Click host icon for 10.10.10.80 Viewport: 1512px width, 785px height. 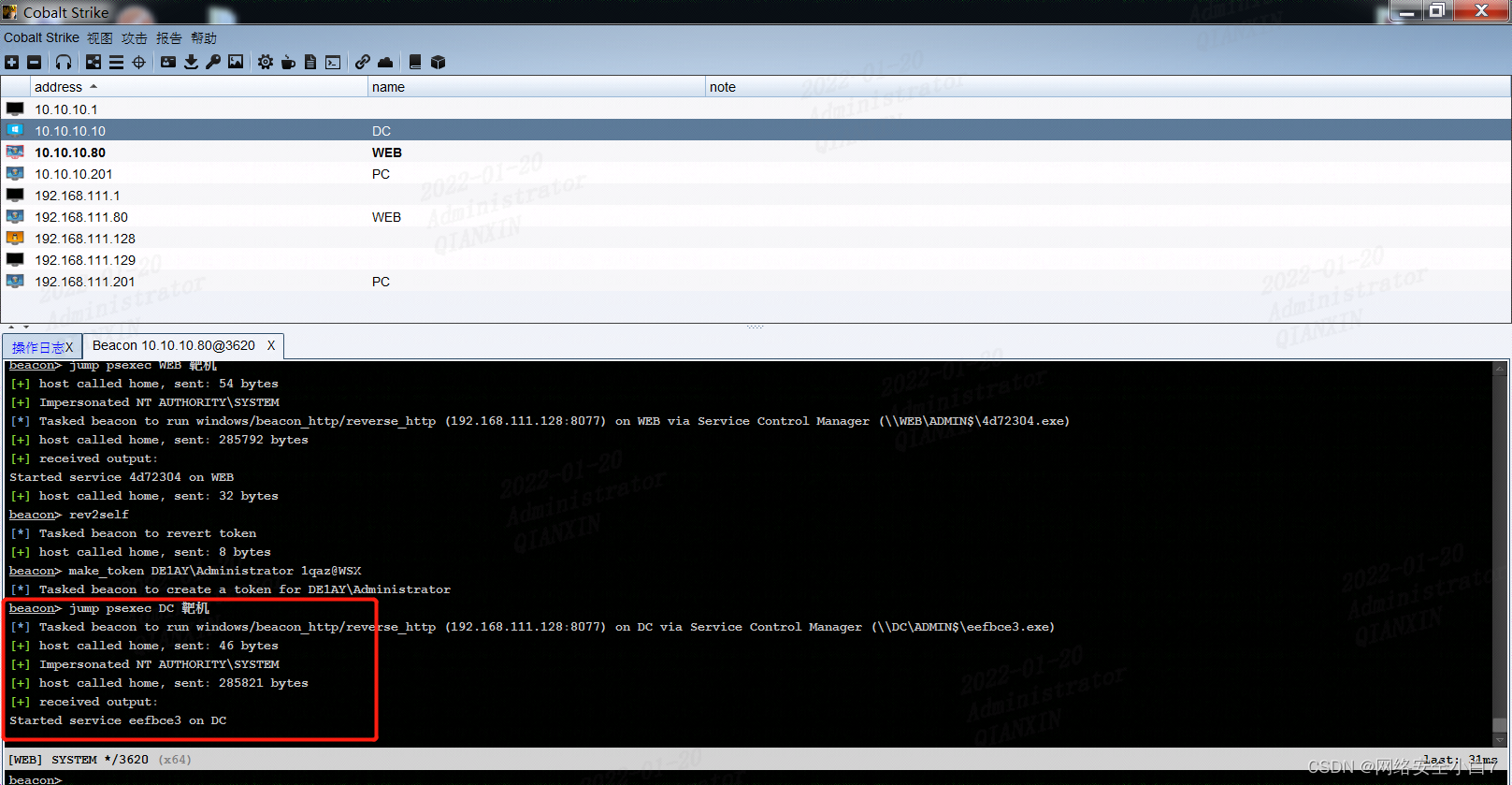[15, 152]
